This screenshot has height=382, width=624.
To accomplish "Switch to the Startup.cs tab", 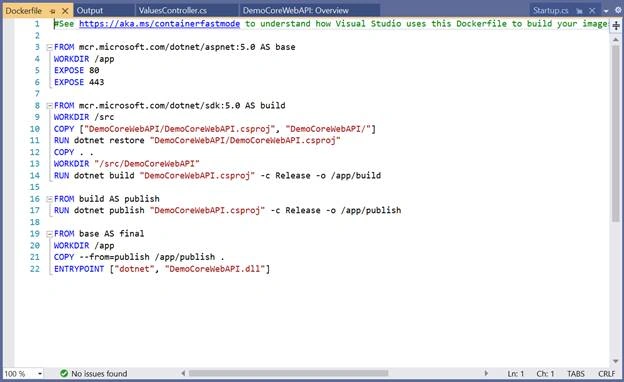I will 550,11.
